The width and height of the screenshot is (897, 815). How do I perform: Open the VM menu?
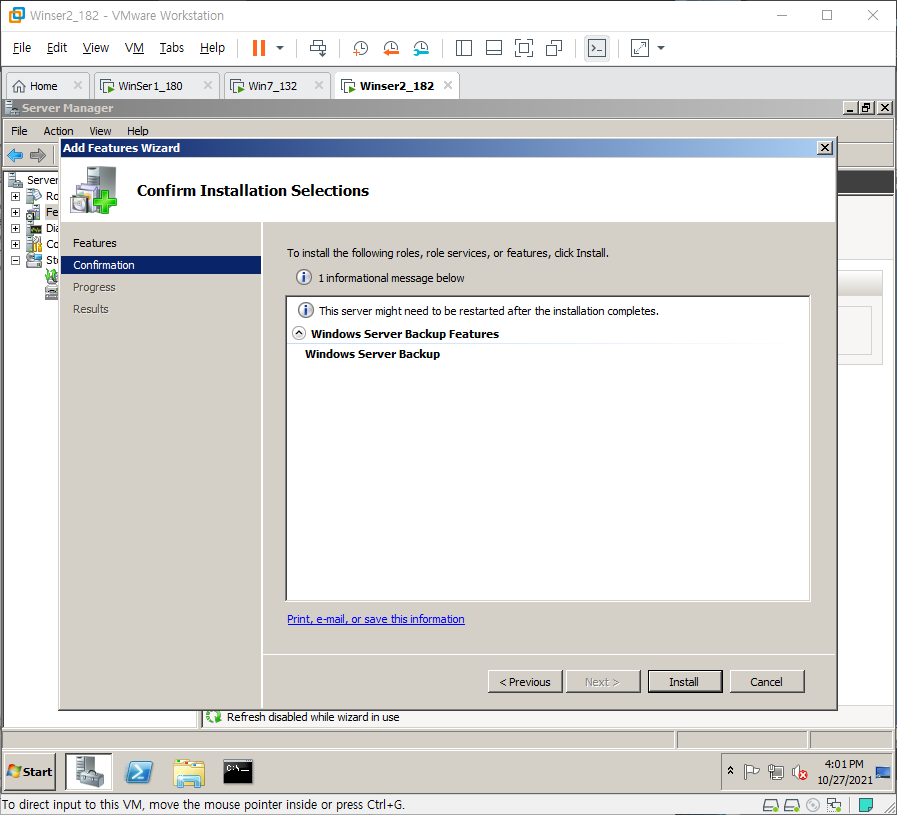point(134,47)
